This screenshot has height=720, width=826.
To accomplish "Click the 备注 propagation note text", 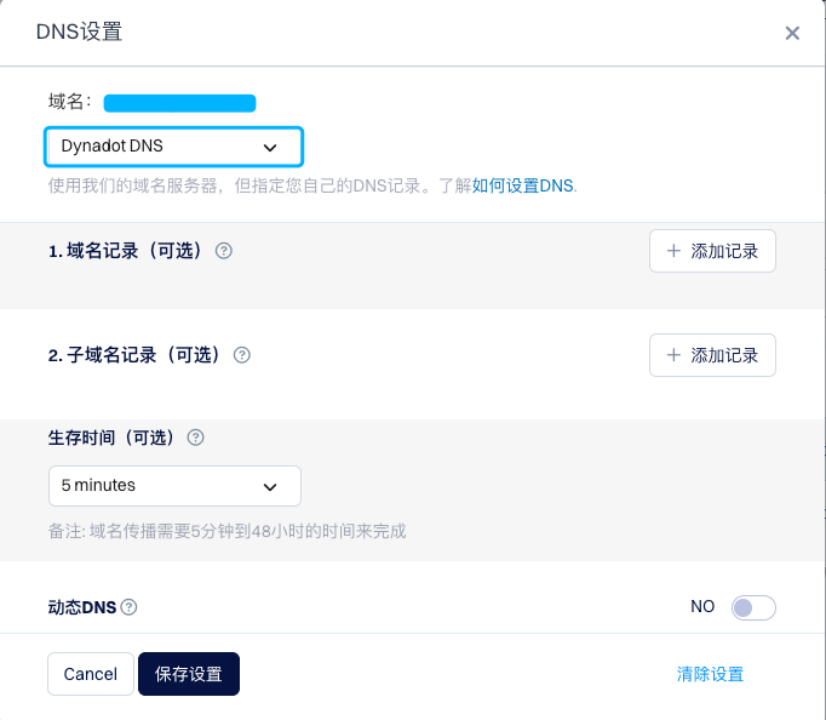I will tap(227, 531).
